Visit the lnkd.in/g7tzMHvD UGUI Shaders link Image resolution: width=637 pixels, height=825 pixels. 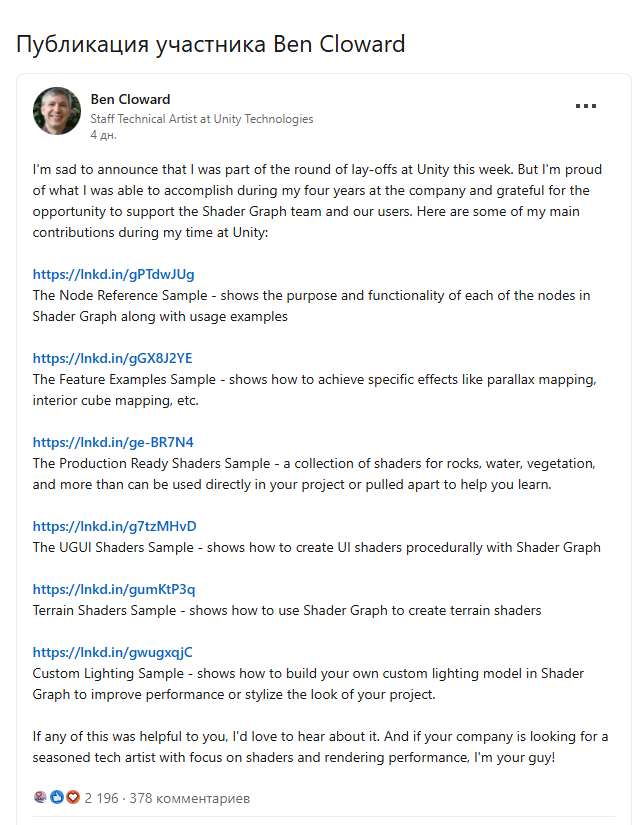(114, 526)
